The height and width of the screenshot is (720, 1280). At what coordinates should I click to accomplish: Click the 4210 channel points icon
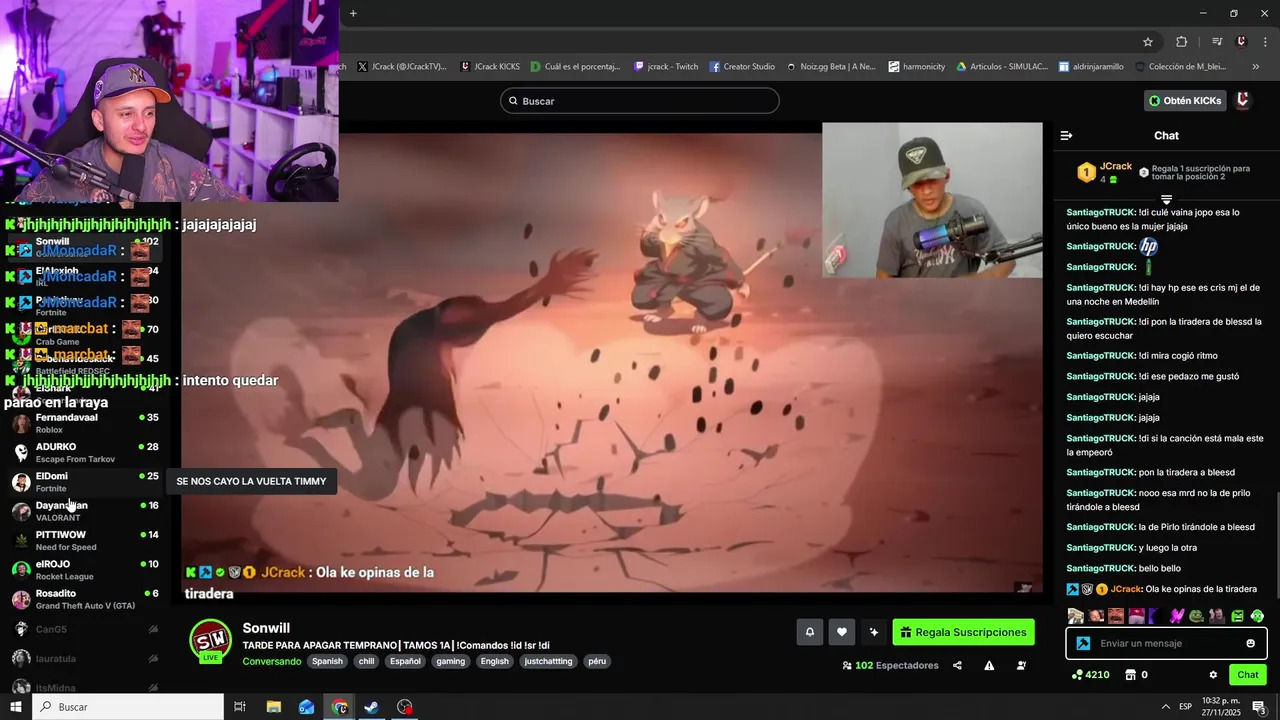pyautogui.click(x=1077, y=675)
